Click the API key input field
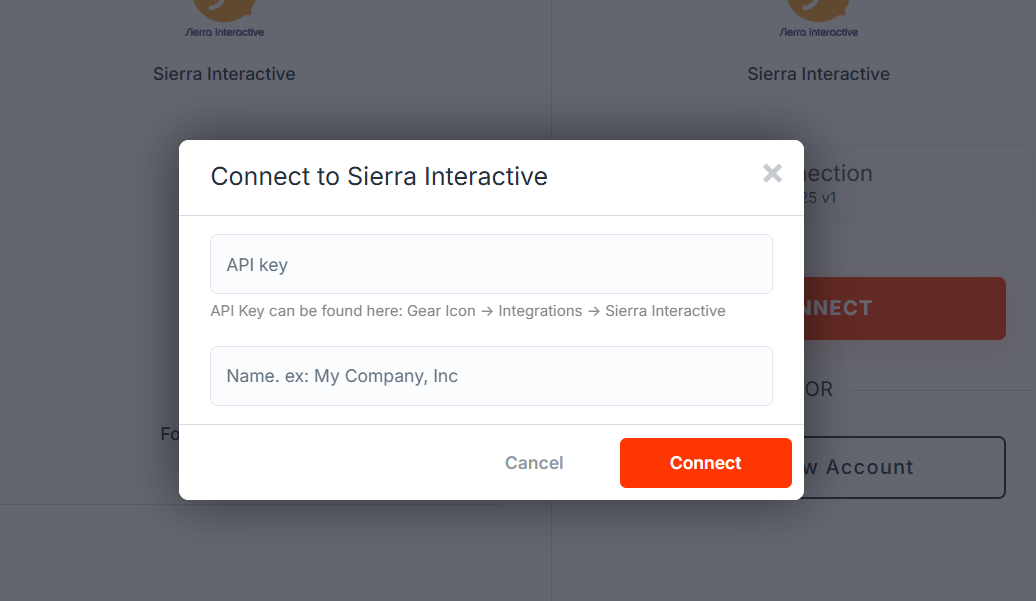The image size is (1036, 601). [x=491, y=264]
